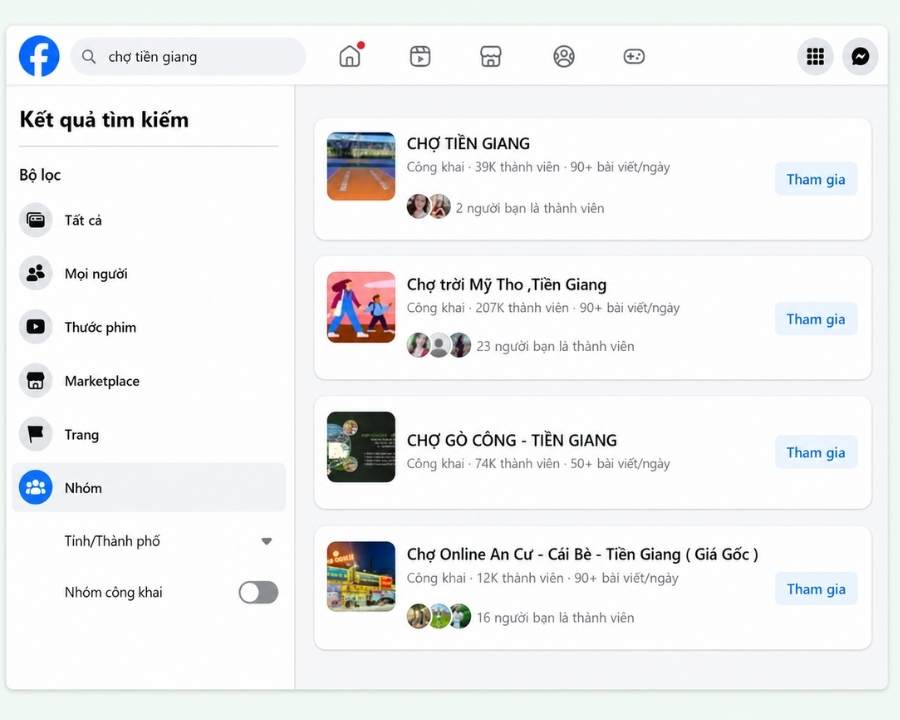Go to Home feed icon
Image resolution: width=900 pixels, height=720 pixels.
(350, 56)
